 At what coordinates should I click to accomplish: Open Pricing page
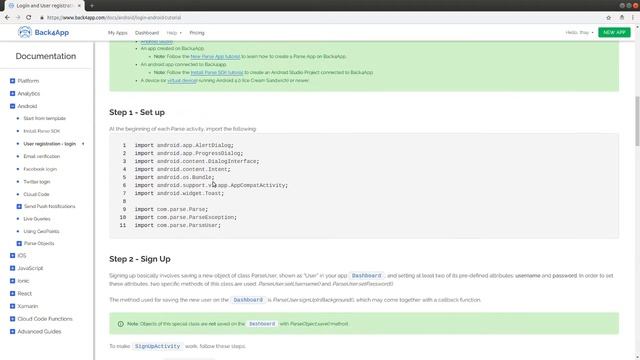[197, 33]
